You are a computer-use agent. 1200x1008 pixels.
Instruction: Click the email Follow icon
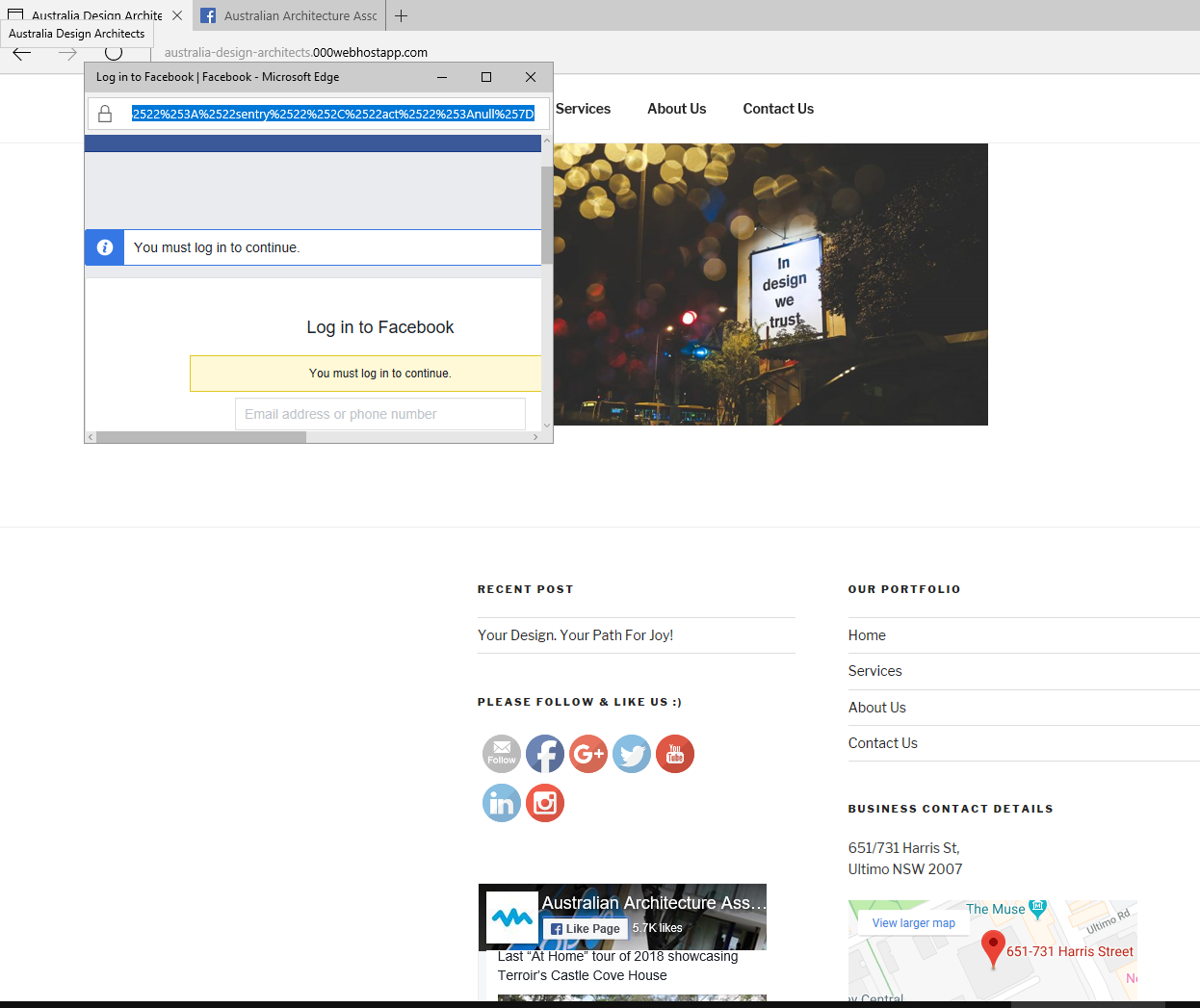click(x=502, y=754)
